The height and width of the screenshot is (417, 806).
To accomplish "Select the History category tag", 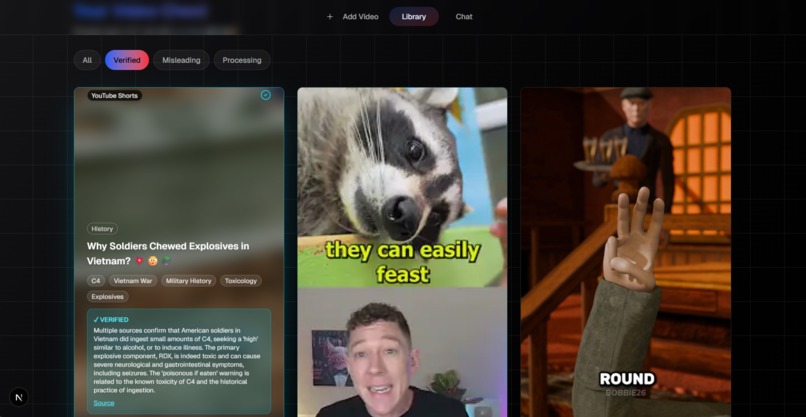I will (x=102, y=229).
